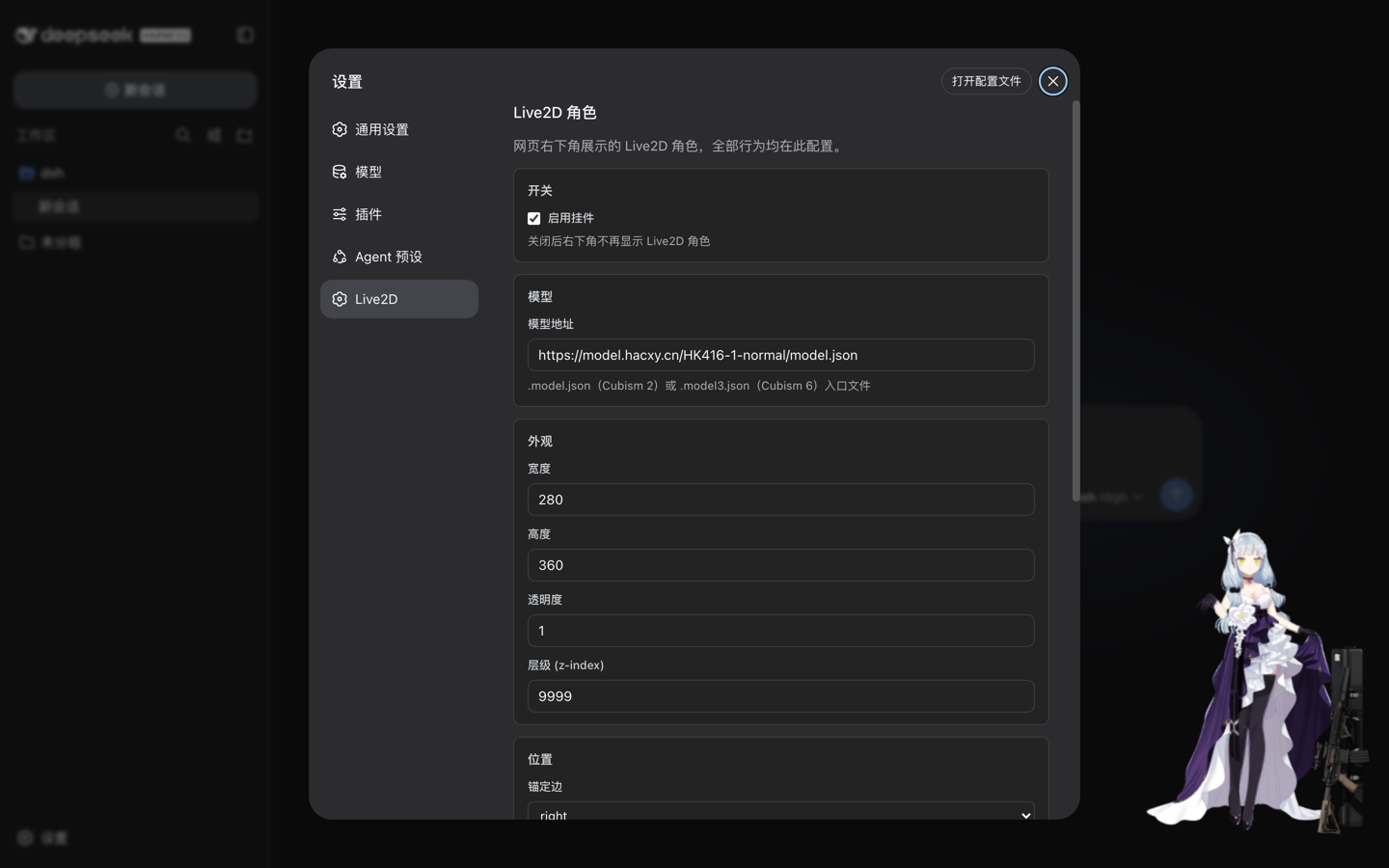Viewport: 1389px width, 868px height.
Task: Click the blurred deepseek whale logo
Action: tap(26, 36)
